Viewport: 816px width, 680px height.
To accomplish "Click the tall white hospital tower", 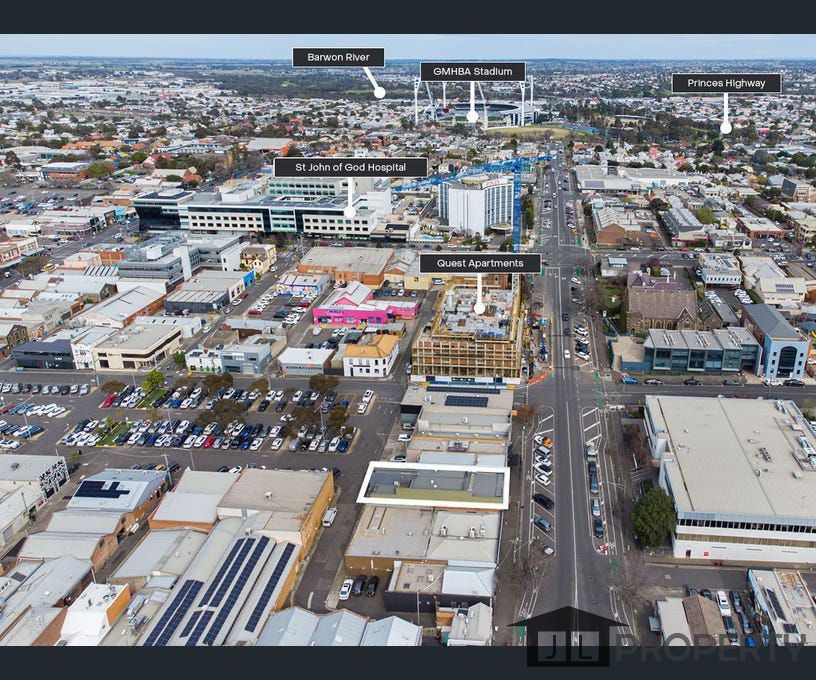I will [478, 204].
